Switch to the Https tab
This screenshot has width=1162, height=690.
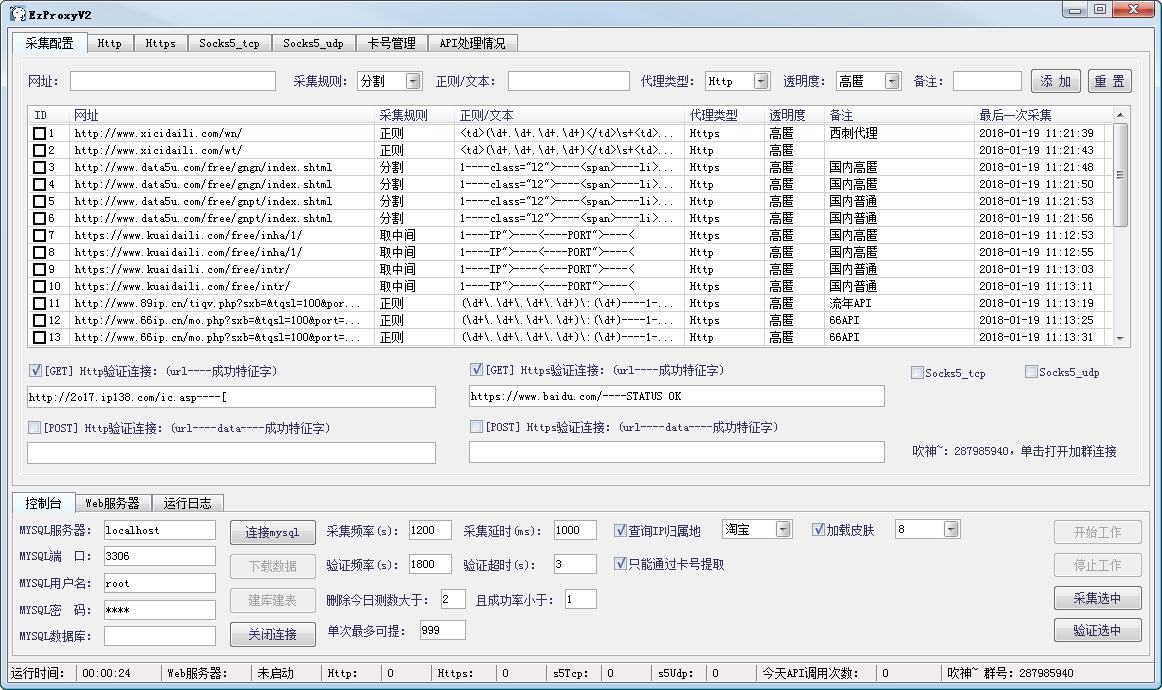(161, 44)
